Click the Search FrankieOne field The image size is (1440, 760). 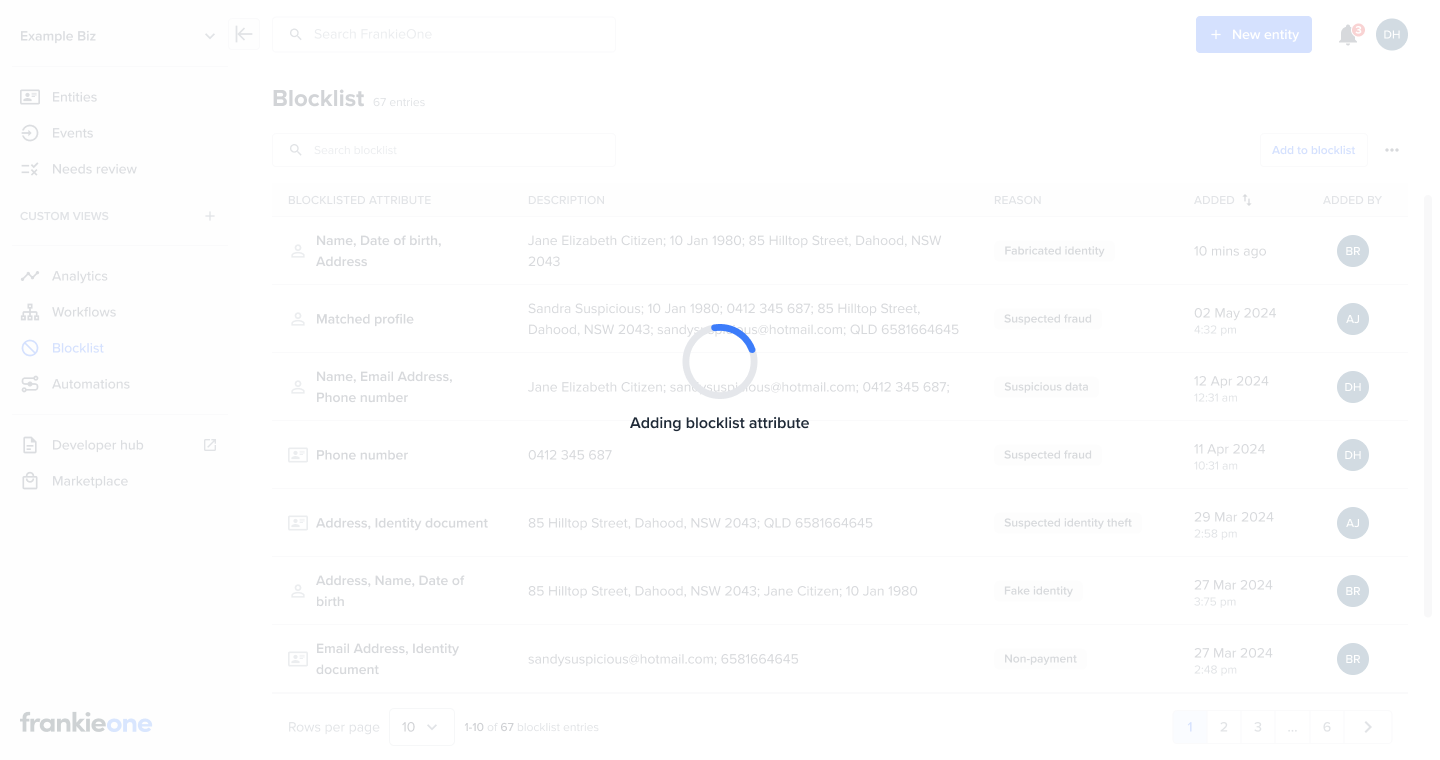pyautogui.click(x=444, y=34)
